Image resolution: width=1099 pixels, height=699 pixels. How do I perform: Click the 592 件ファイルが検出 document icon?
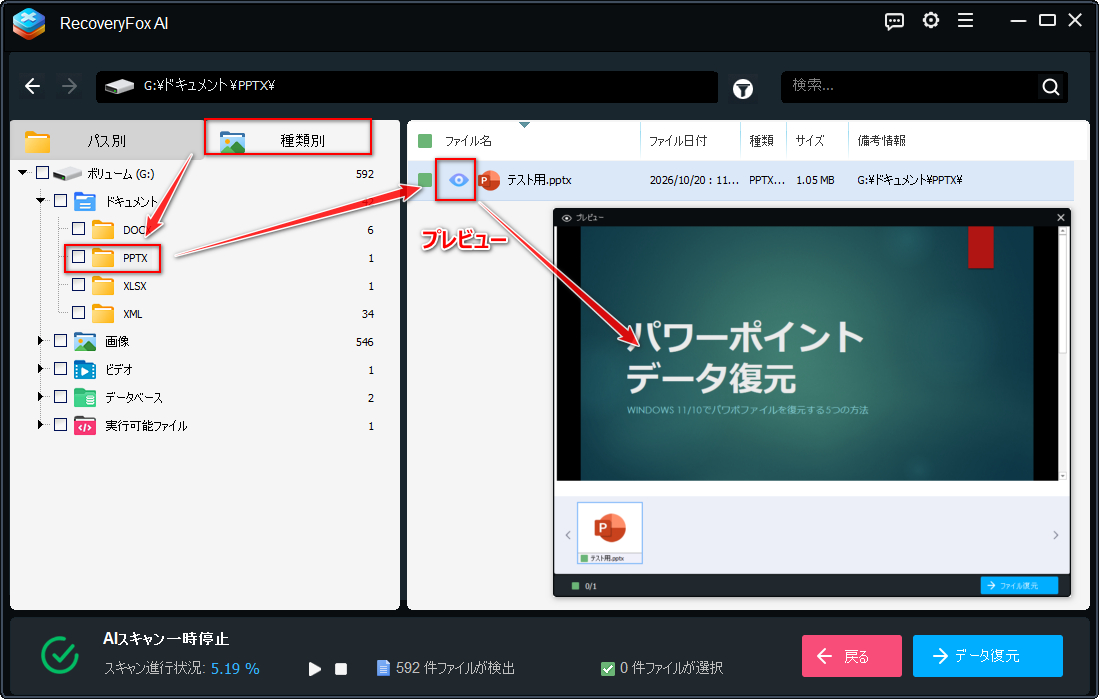[x=383, y=668]
